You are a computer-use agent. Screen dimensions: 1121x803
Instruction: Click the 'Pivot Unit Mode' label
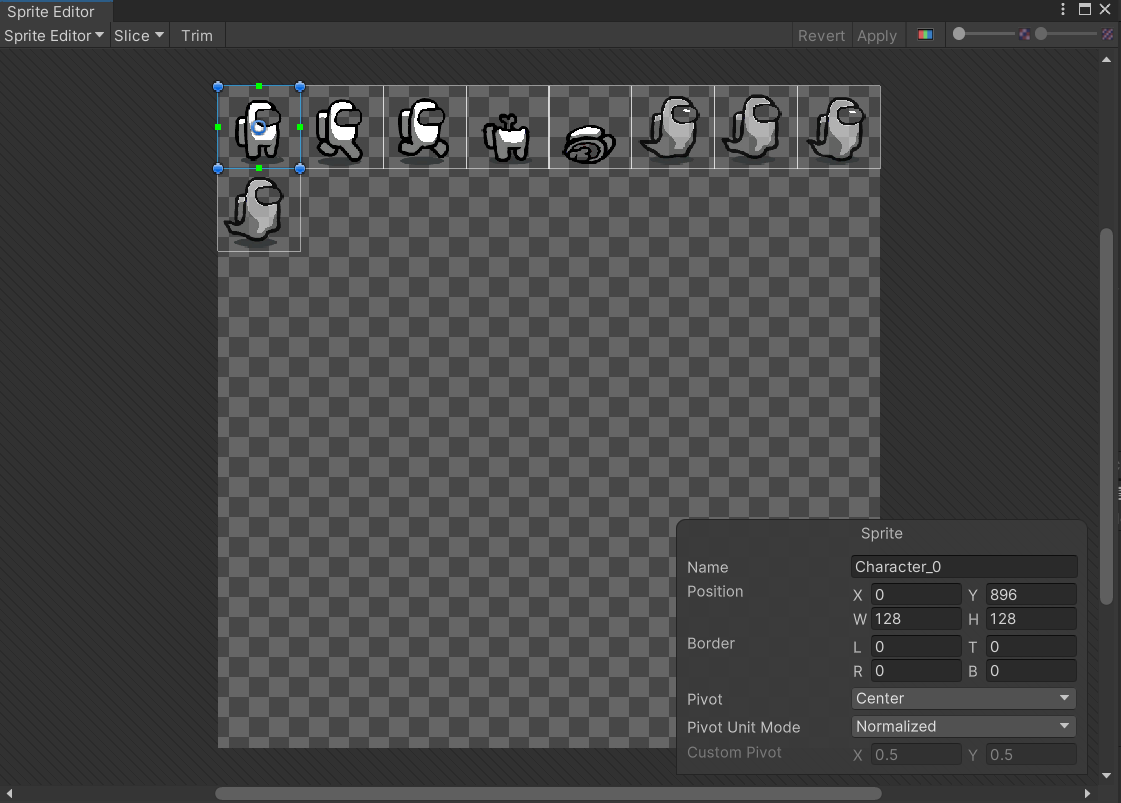tap(744, 727)
